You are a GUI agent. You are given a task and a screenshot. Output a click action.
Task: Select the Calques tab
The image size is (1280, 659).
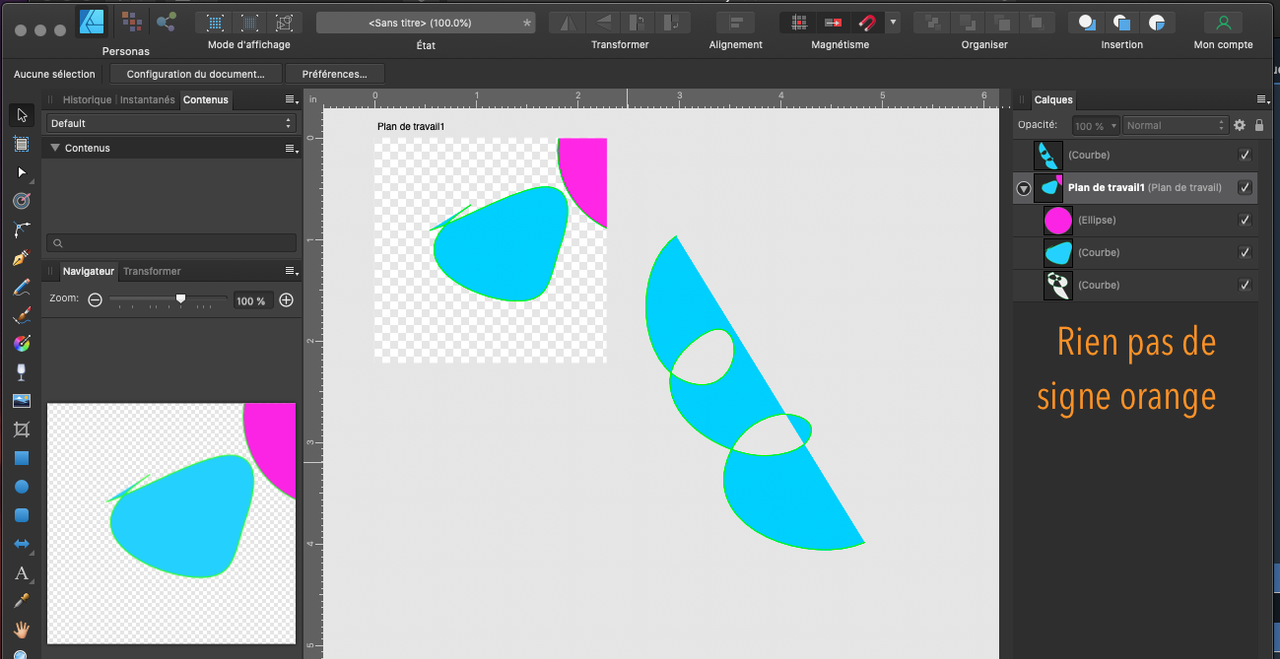pos(1053,100)
